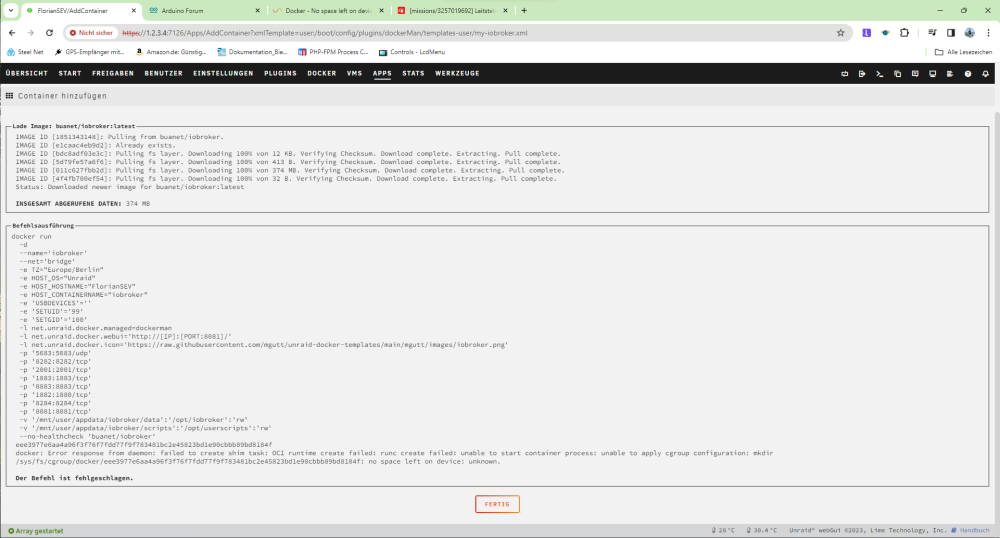Click the purple extension icon in toolbar
The image size is (1000, 538).
pos(866,33)
